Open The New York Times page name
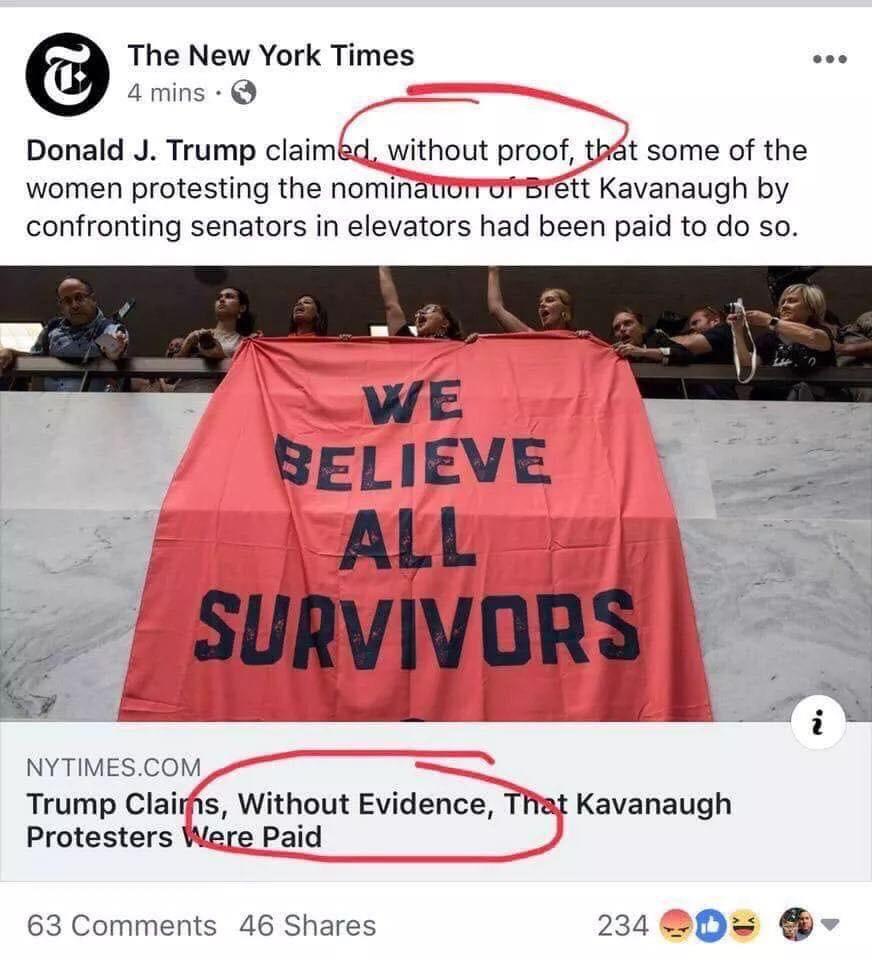Image resolution: width=872 pixels, height=960 pixels. (271, 55)
